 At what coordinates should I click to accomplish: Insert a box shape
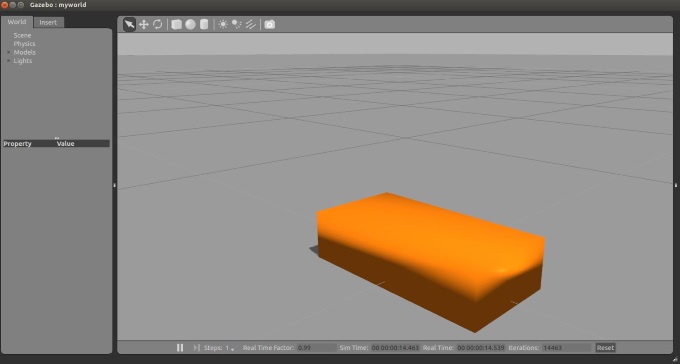click(177, 24)
